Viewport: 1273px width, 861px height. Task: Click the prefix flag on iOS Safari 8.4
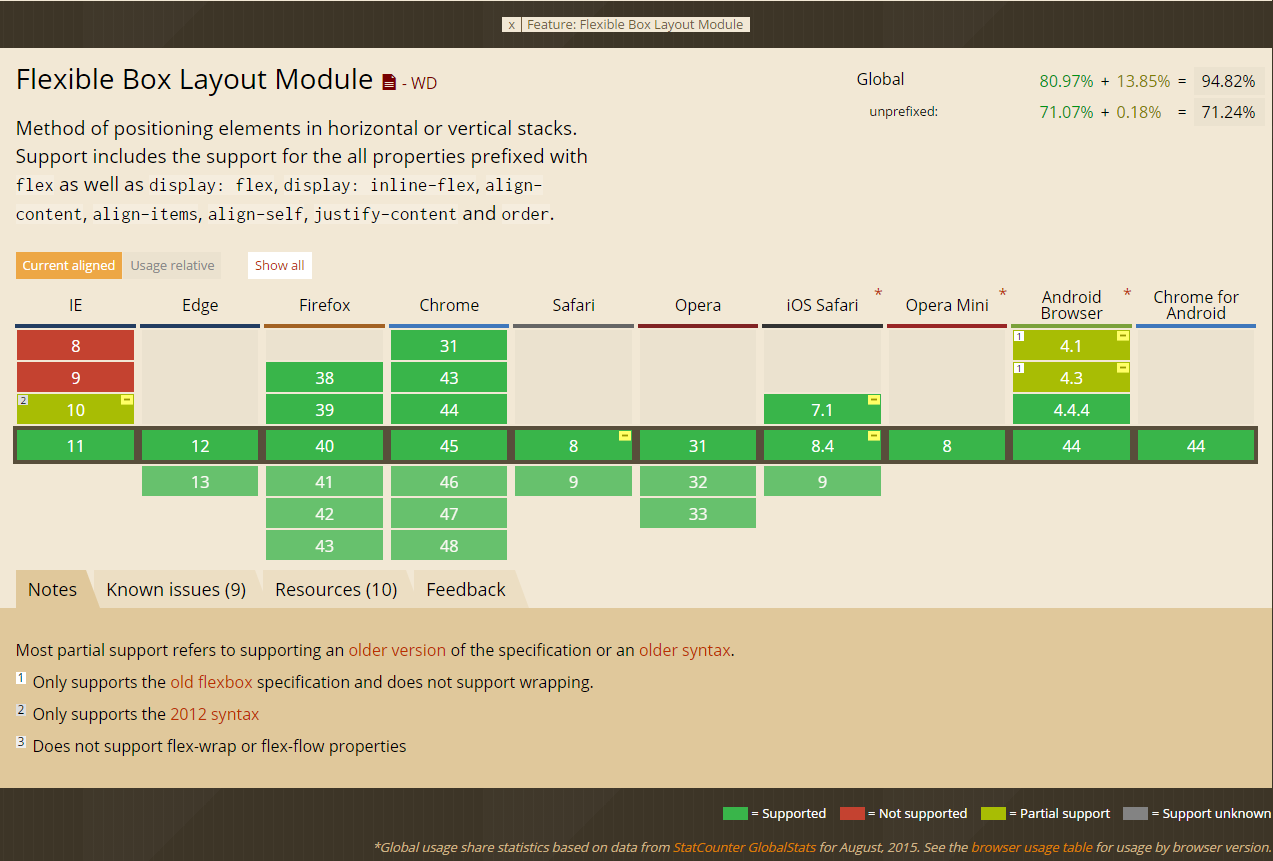(x=874, y=436)
